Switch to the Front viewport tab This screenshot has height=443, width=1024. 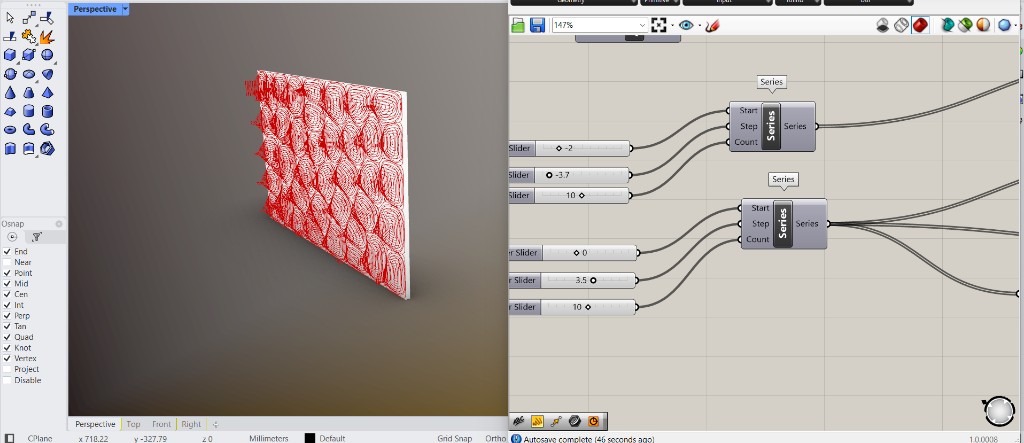click(x=161, y=424)
